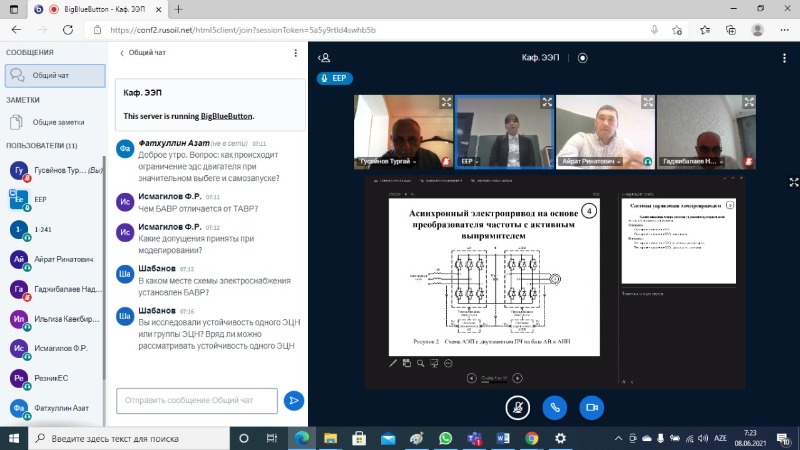Toggle the webcam sharing button
The height and width of the screenshot is (450, 800).
coord(591,407)
